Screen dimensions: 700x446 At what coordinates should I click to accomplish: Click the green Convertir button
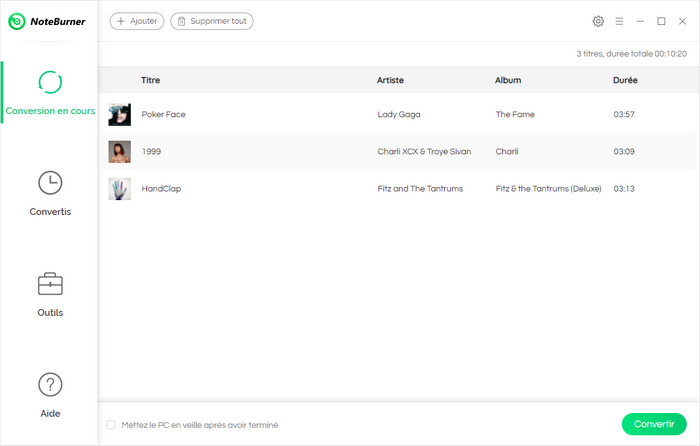(x=654, y=424)
